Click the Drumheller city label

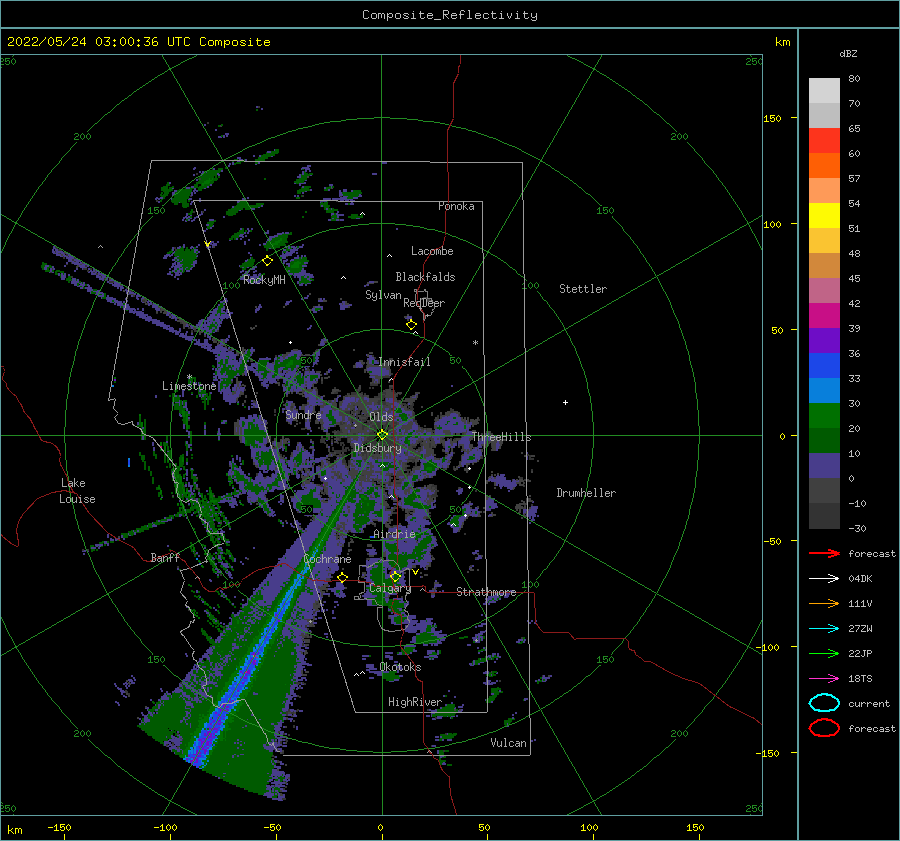click(x=586, y=493)
